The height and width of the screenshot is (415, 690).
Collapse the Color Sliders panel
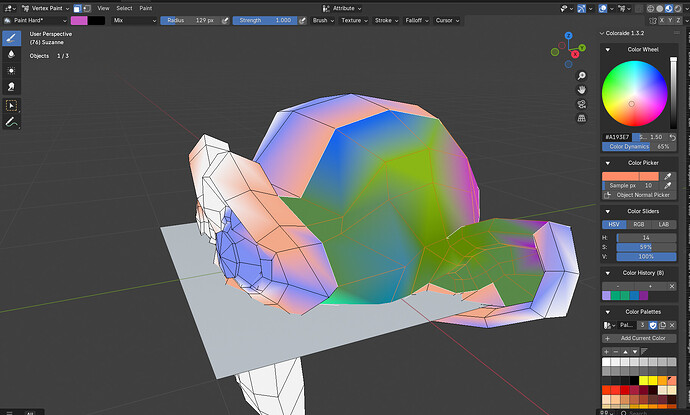pyautogui.click(x=608, y=211)
